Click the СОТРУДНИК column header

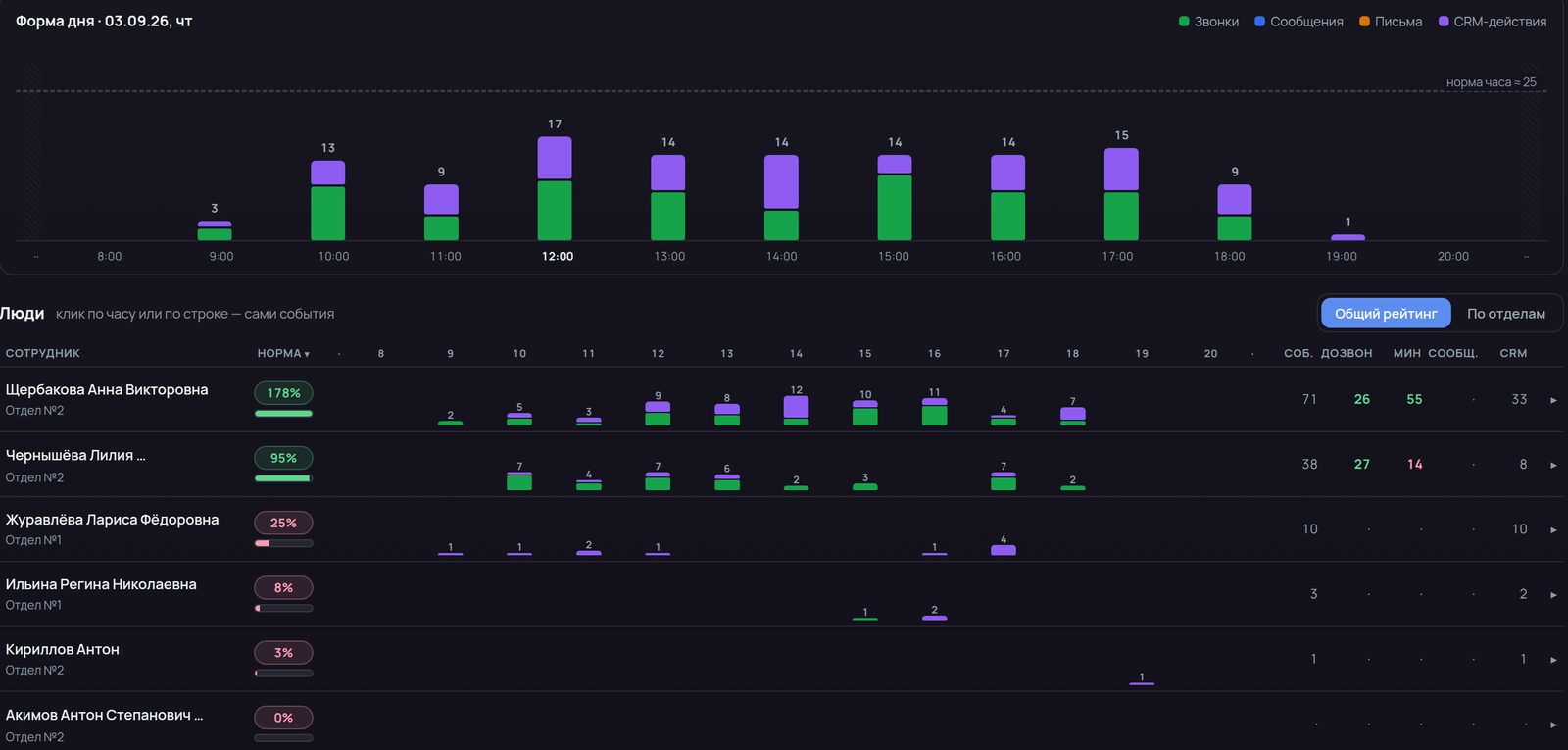(43, 353)
